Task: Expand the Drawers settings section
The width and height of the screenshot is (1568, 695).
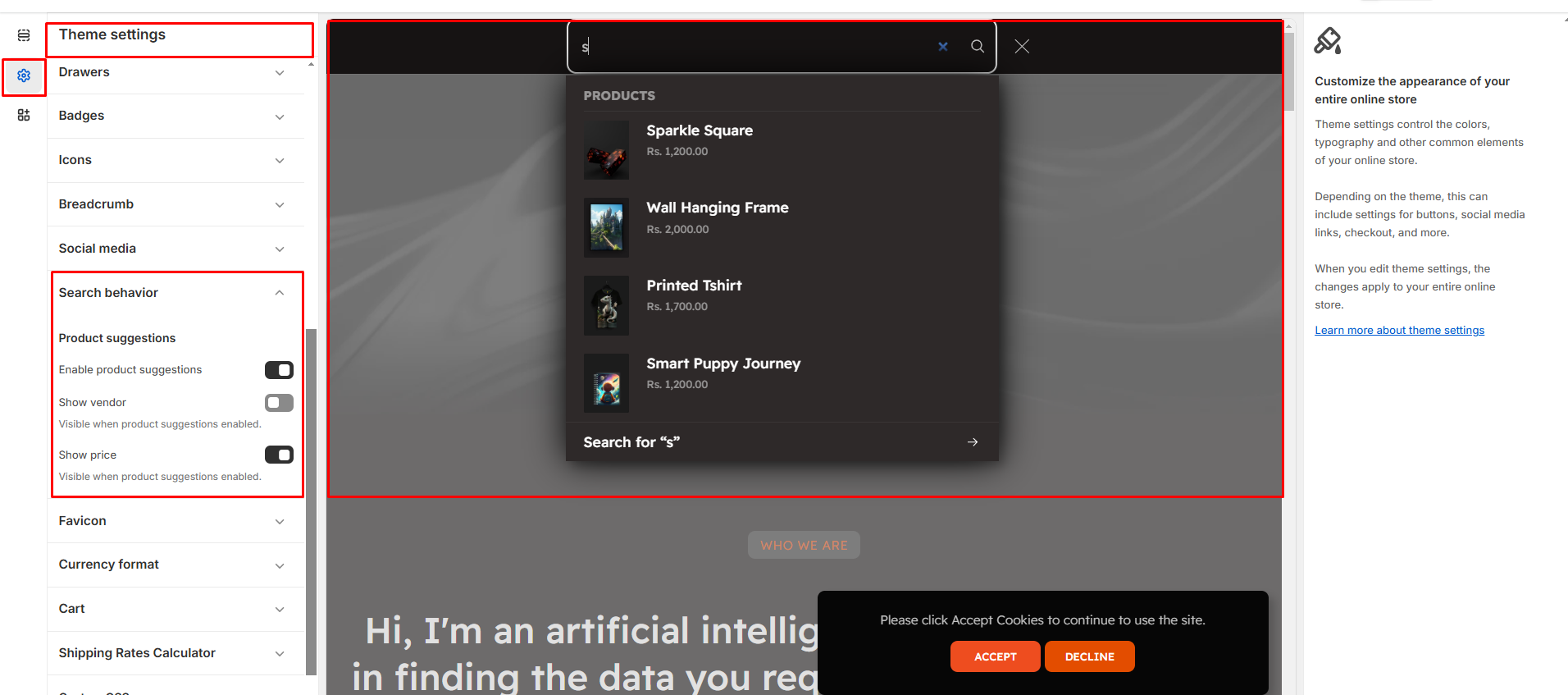Action: (280, 73)
